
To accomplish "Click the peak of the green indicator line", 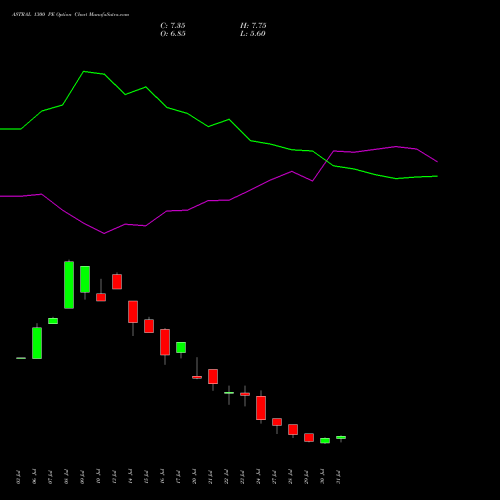I will tap(84, 71).
